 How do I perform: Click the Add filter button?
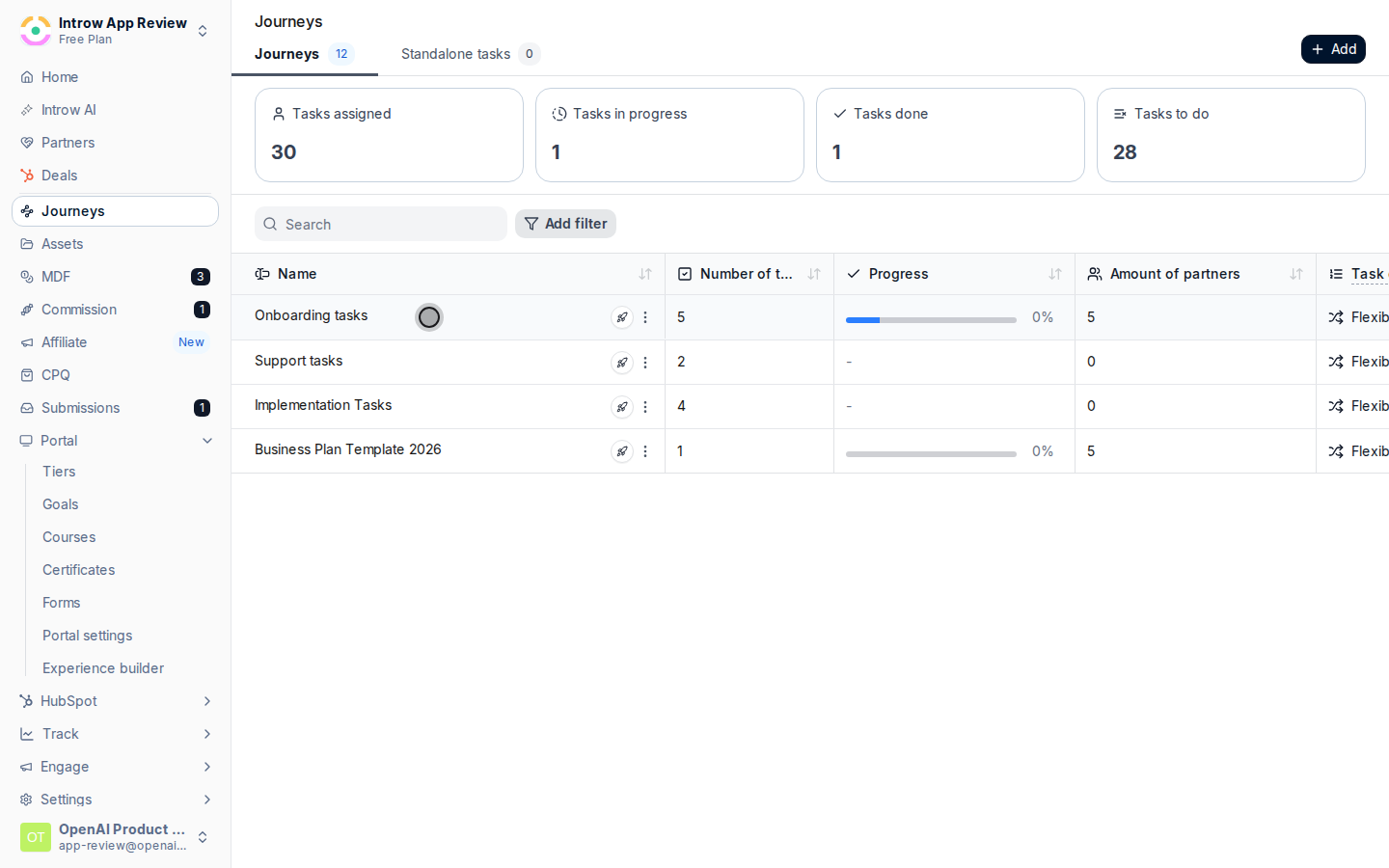(565, 224)
